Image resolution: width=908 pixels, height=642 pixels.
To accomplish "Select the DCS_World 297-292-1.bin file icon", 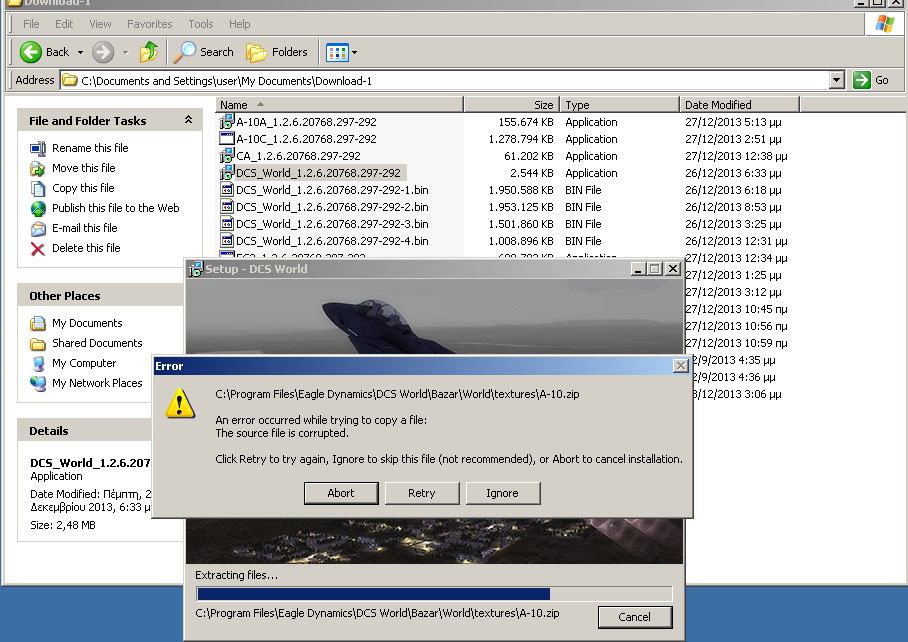I will pos(226,190).
